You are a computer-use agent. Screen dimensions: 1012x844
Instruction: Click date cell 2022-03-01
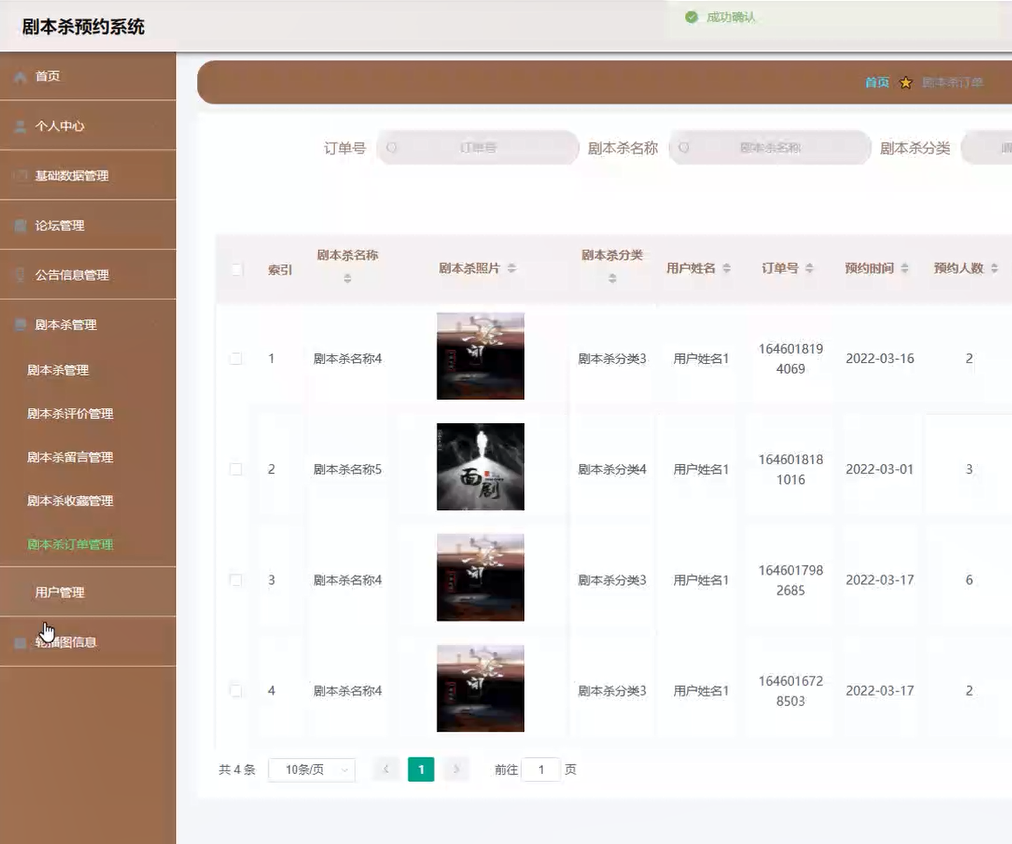[x=880, y=469]
